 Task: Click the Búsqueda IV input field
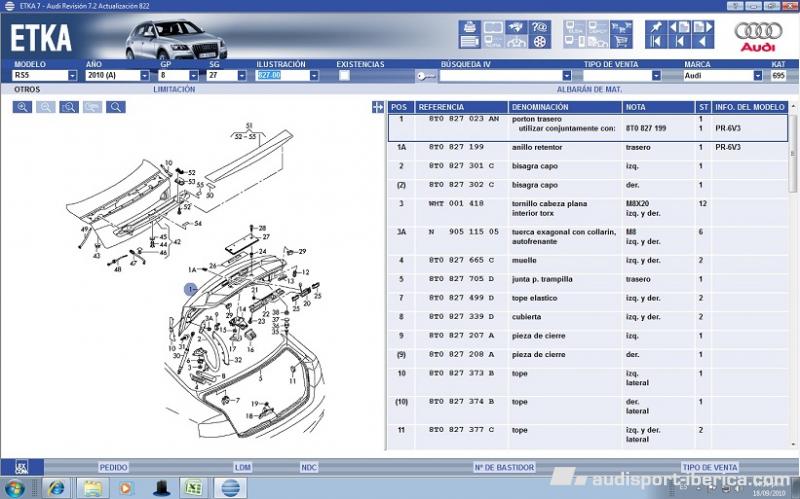[501, 76]
